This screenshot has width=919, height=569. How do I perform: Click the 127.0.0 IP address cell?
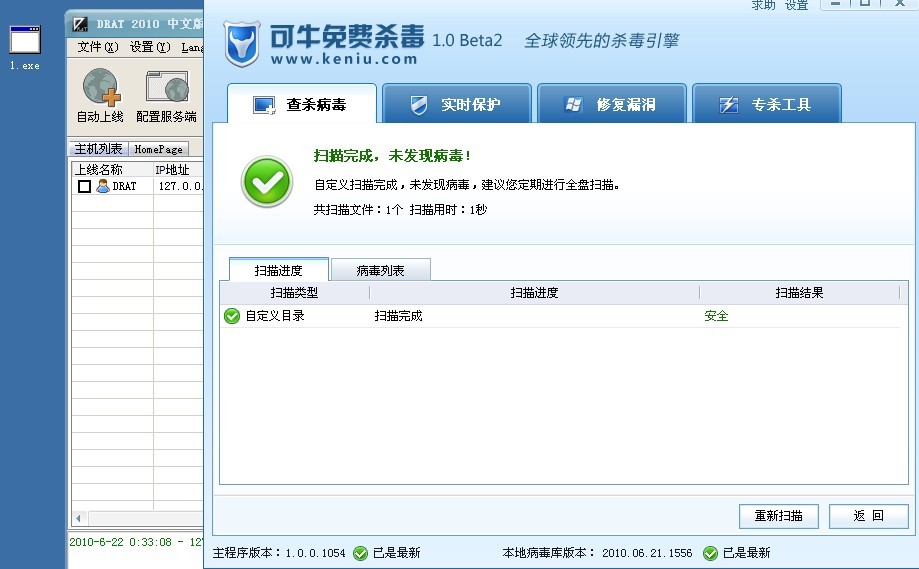click(x=181, y=186)
